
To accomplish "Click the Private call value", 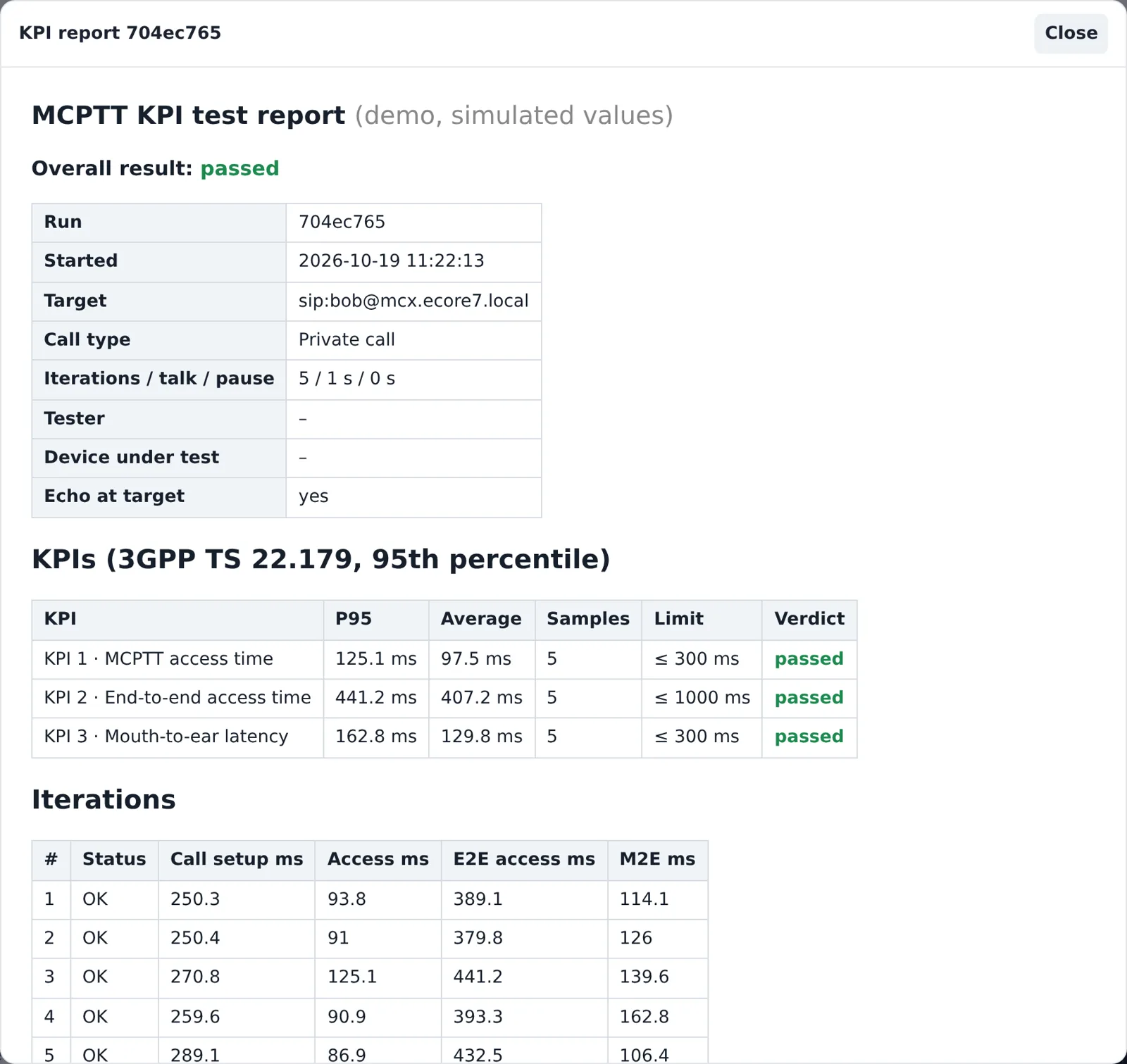I will (347, 340).
